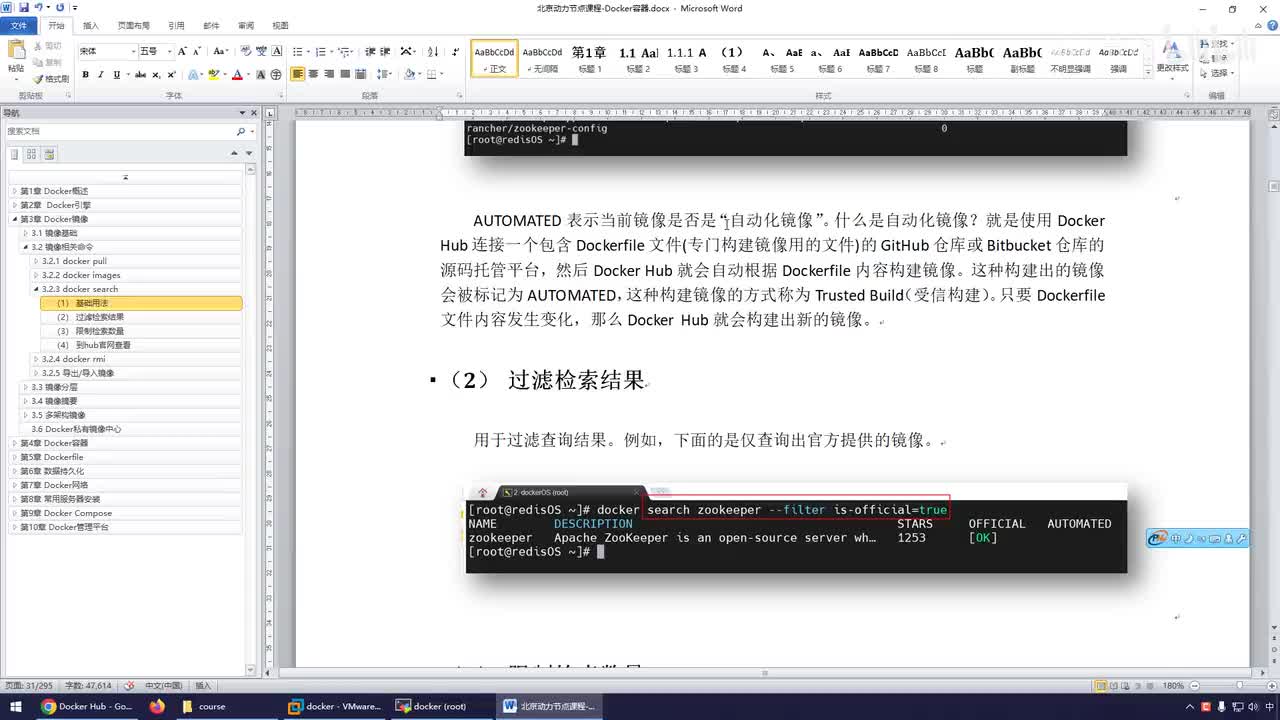Image resolution: width=1280 pixels, height=720 pixels.
Task: Toggle italic formatting
Action: point(101,75)
